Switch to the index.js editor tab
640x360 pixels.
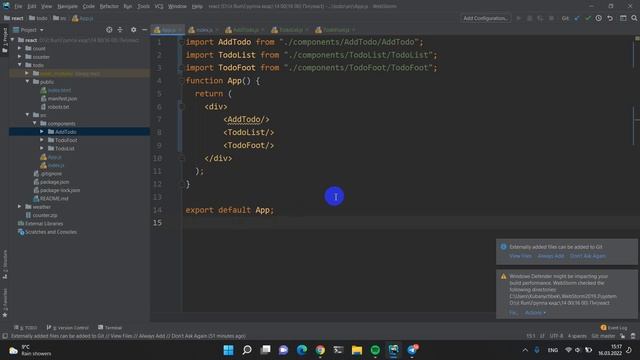click(203, 30)
